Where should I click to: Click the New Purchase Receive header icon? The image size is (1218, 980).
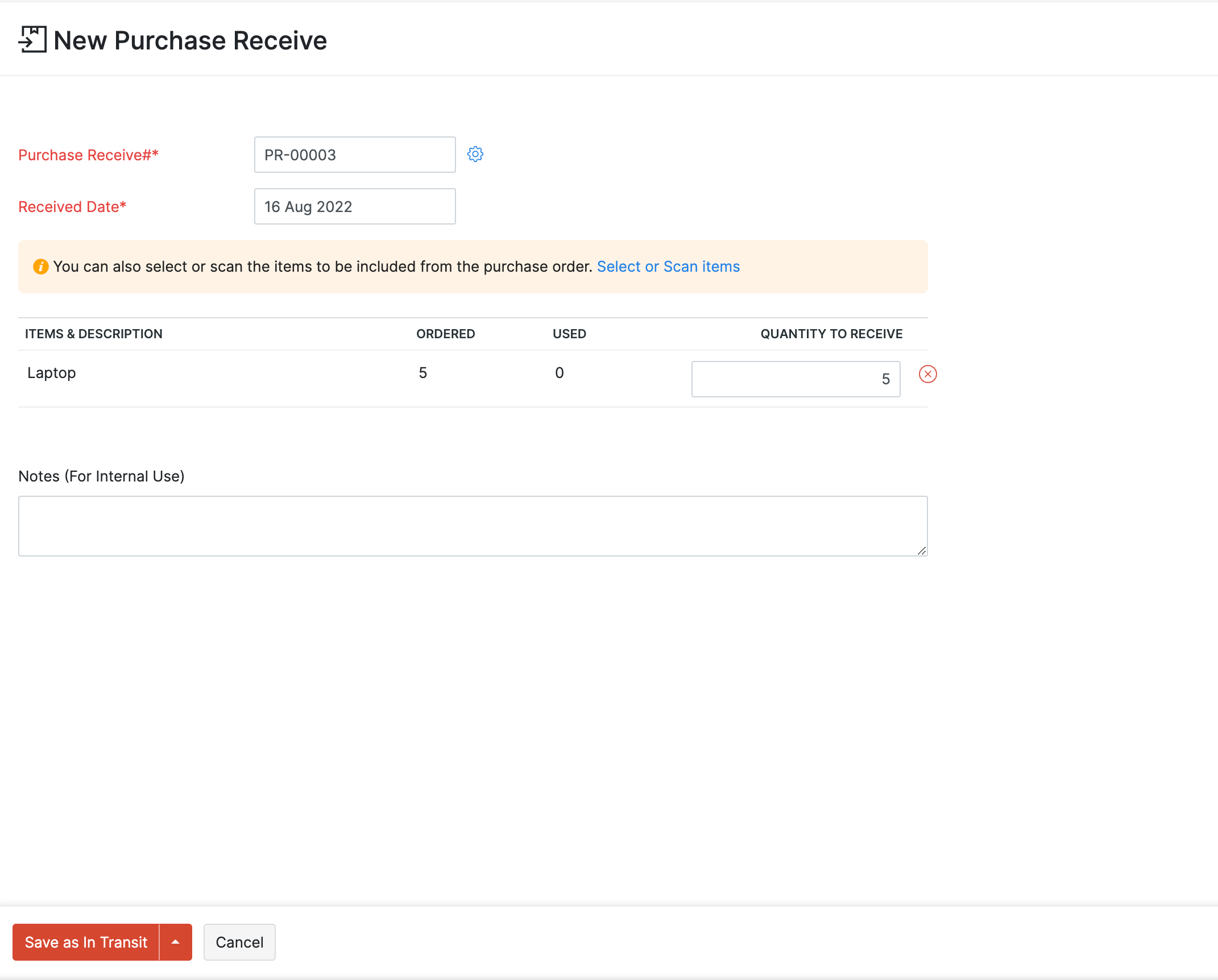click(32, 40)
